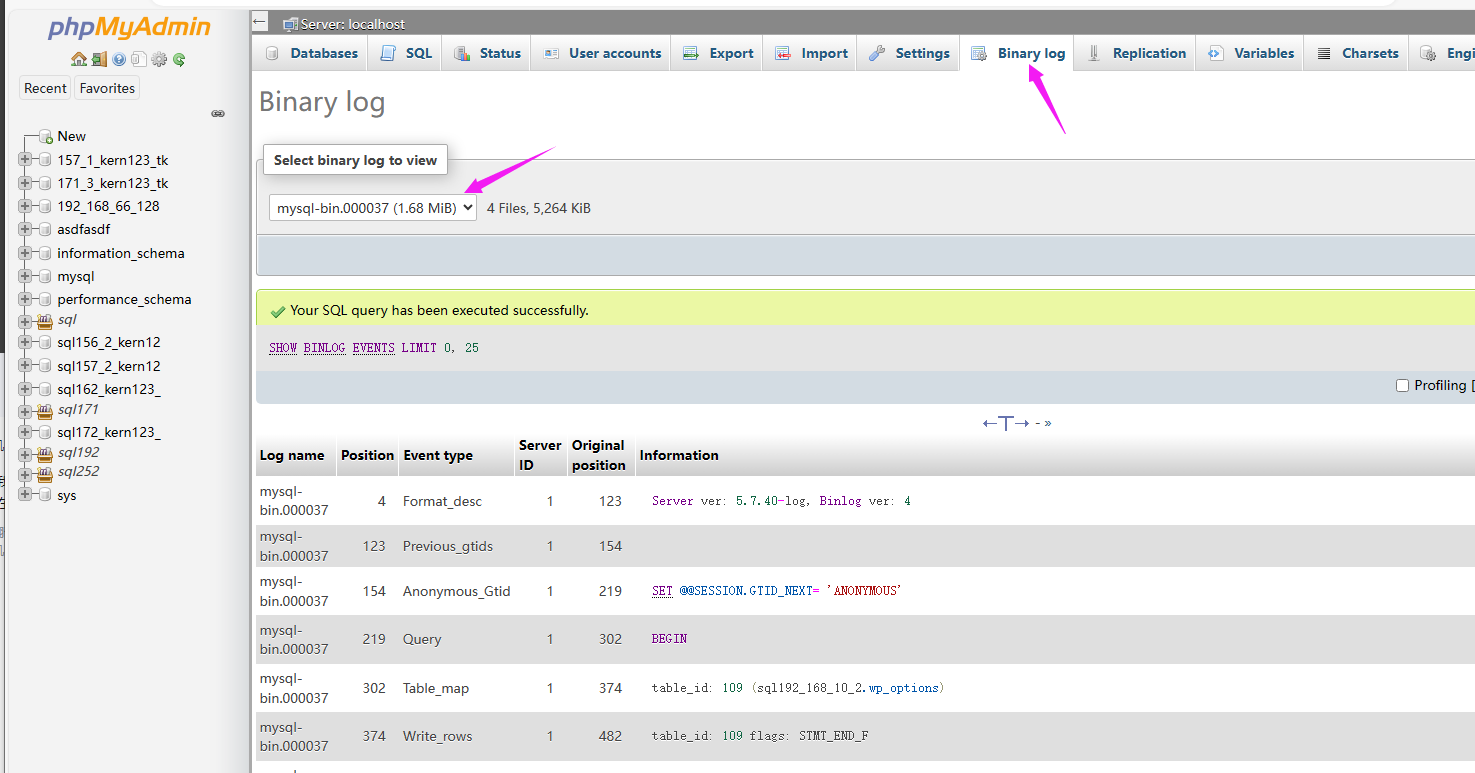Open the Import tab

pyautogui.click(x=811, y=54)
